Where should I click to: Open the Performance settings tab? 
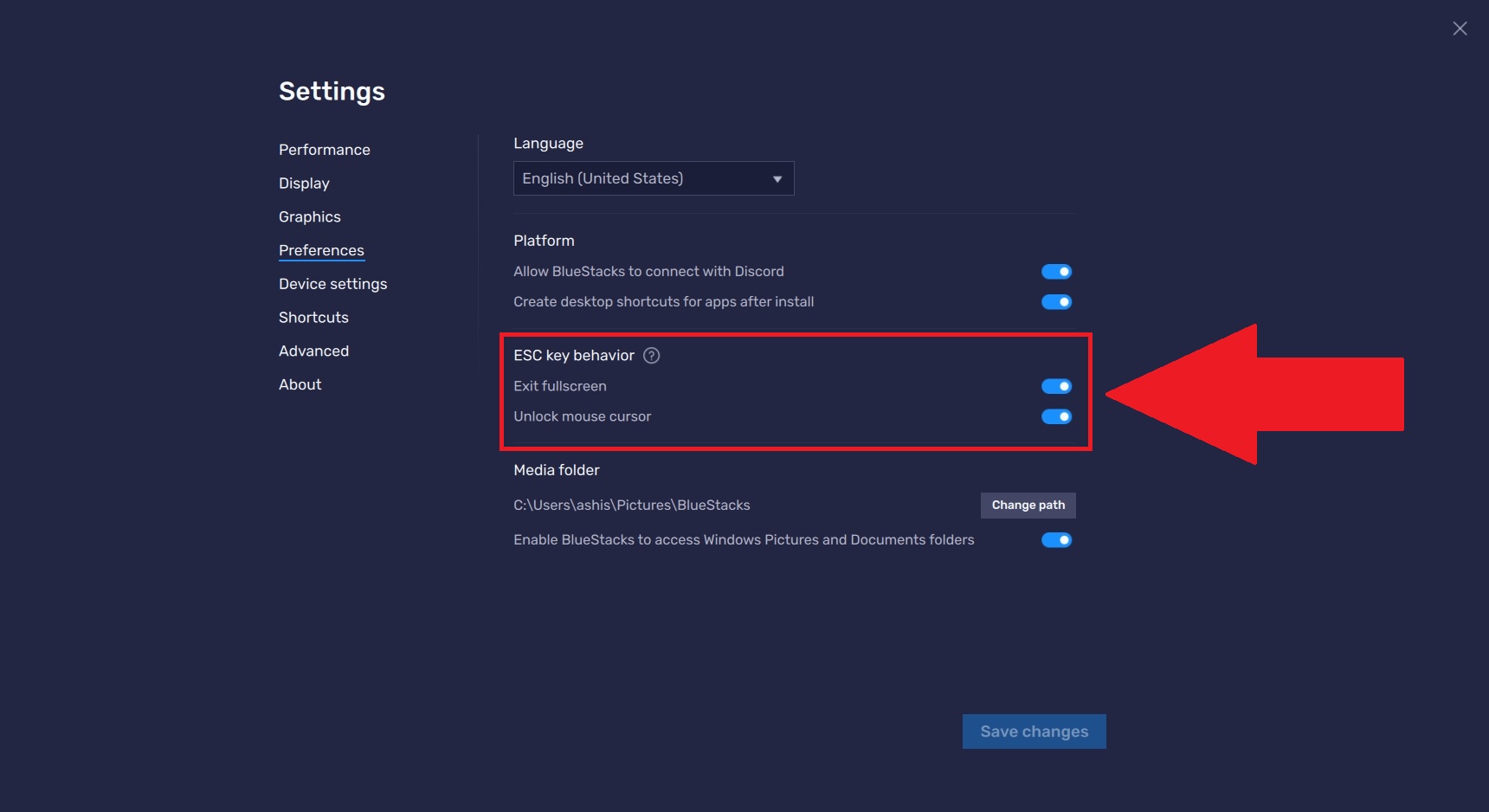coord(324,150)
